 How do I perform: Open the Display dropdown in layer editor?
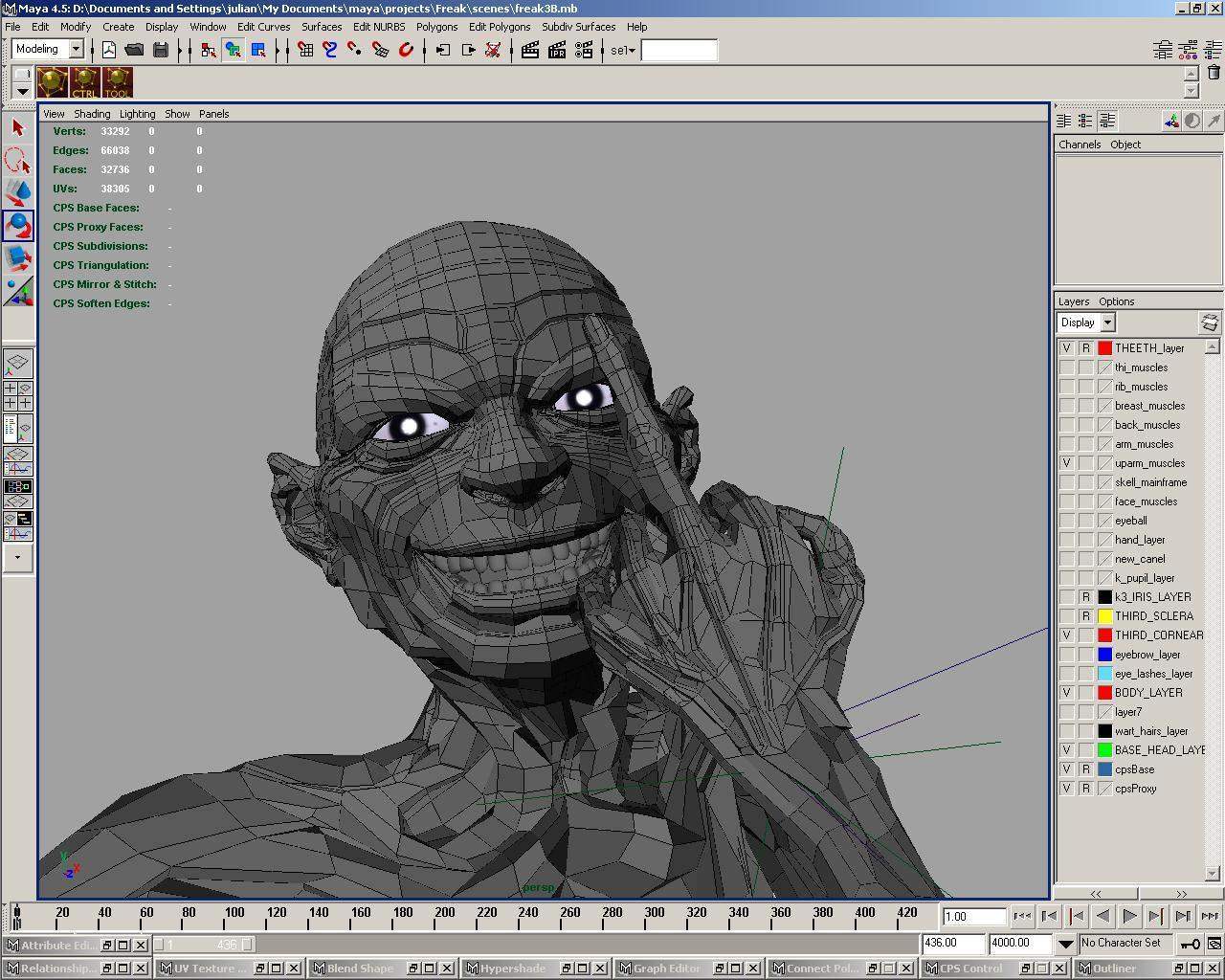point(1107,323)
